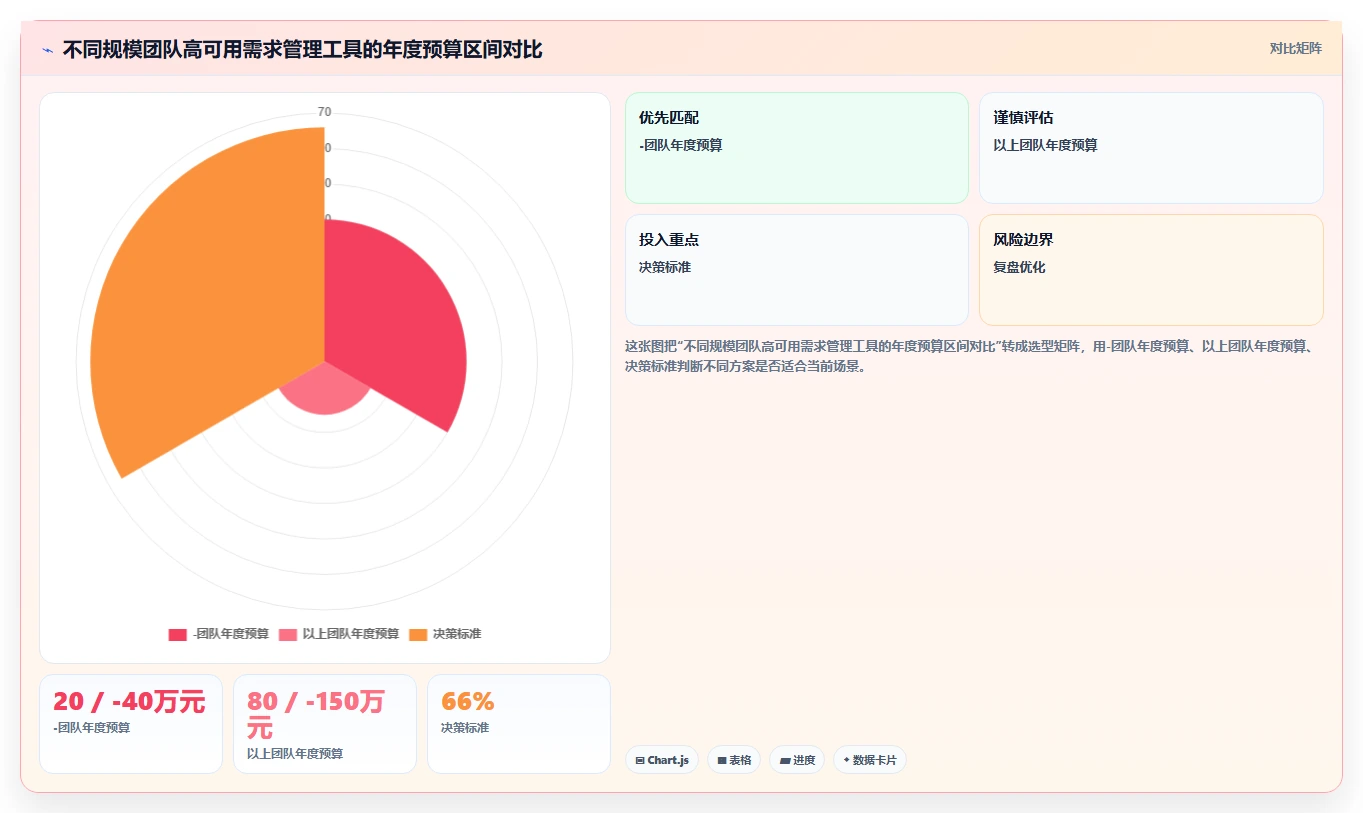Click the 复盘优化 text in 风险边界 card
Screen dimensions: 1363x813
(x=1019, y=267)
